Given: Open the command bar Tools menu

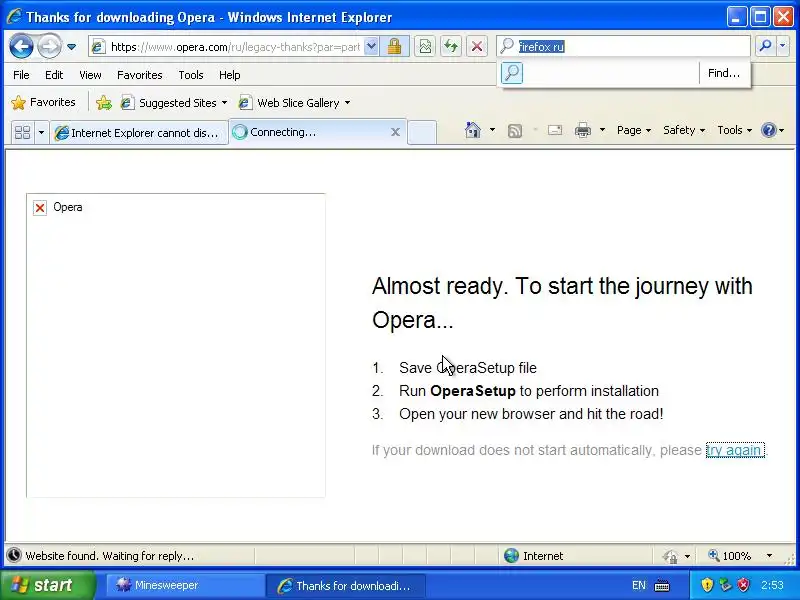Looking at the screenshot, I should pyautogui.click(x=734, y=130).
